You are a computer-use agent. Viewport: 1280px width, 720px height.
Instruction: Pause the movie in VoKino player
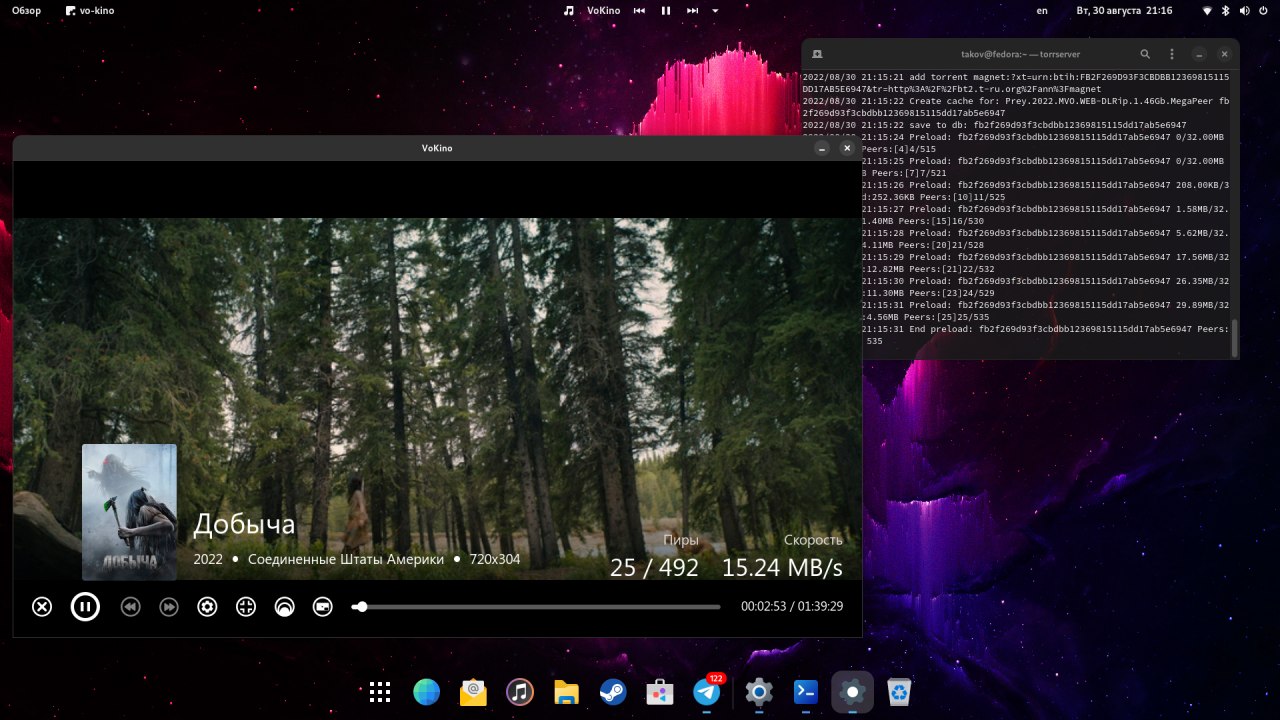point(85,606)
